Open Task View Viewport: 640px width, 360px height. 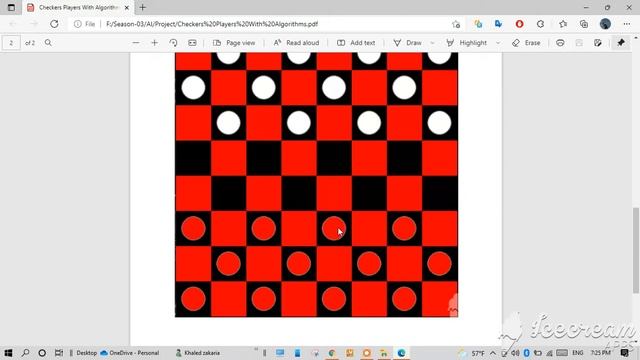[x=59, y=353]
